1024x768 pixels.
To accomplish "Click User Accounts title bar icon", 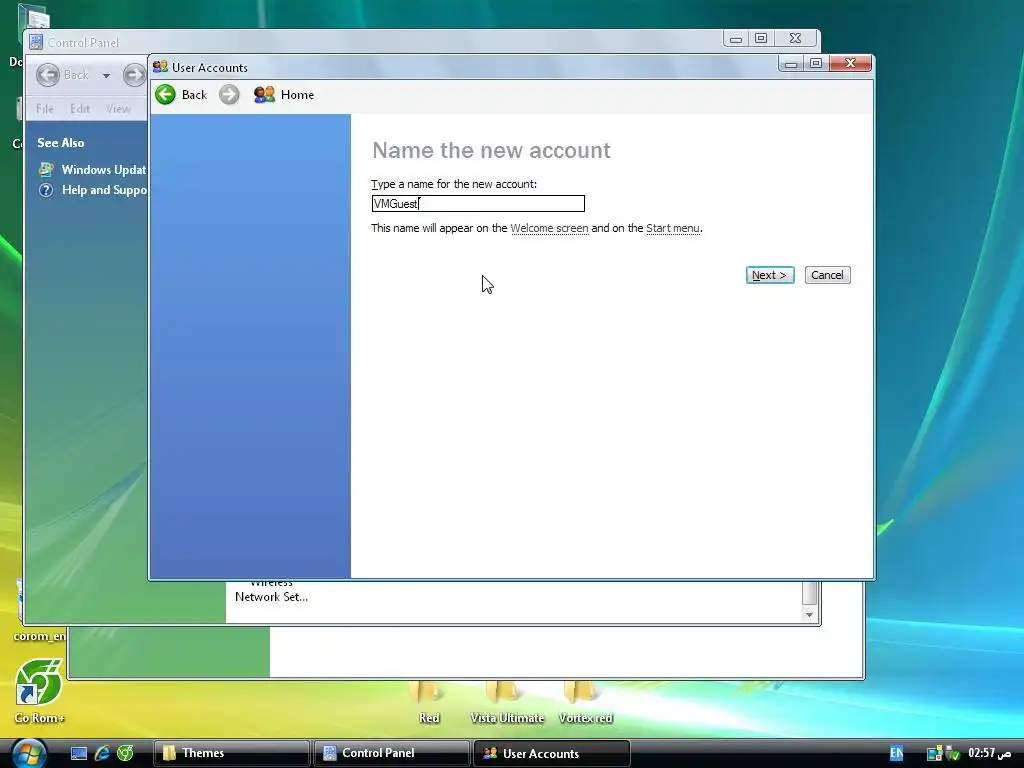I will coord(160,67).
